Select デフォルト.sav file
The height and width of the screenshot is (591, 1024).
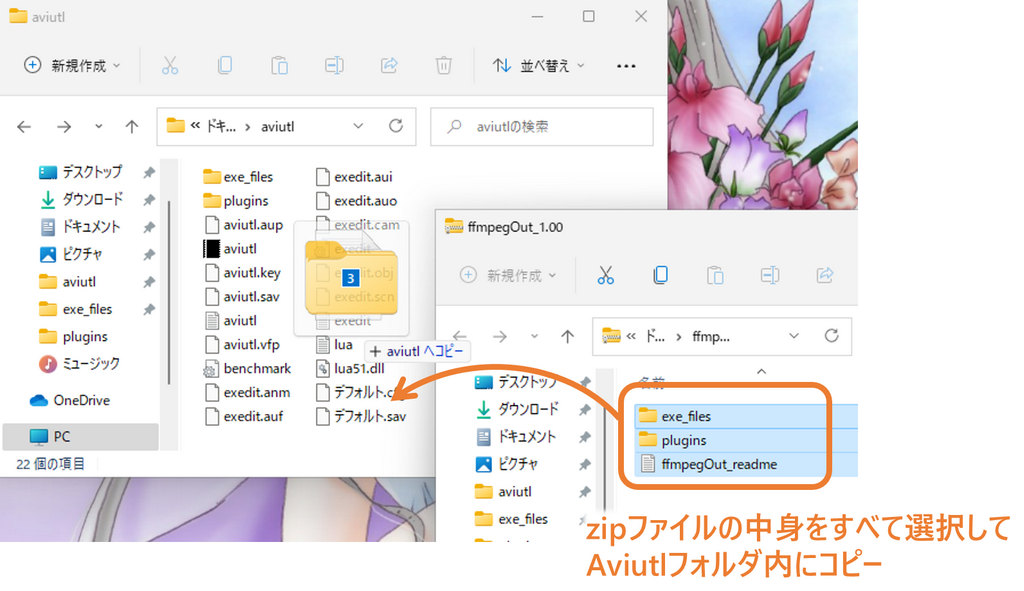pos(361,416)
